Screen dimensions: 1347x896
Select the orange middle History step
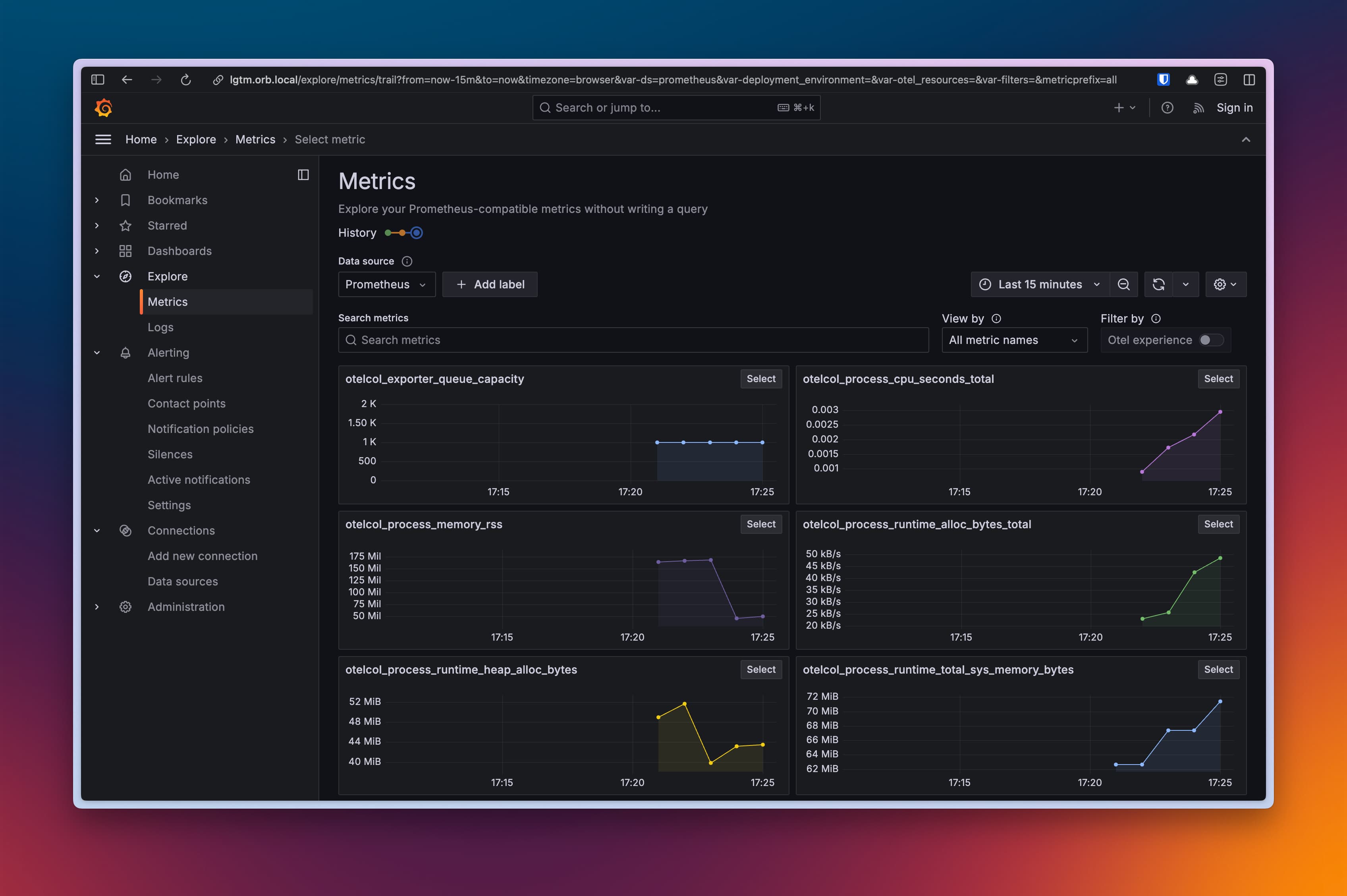point(402,233)
